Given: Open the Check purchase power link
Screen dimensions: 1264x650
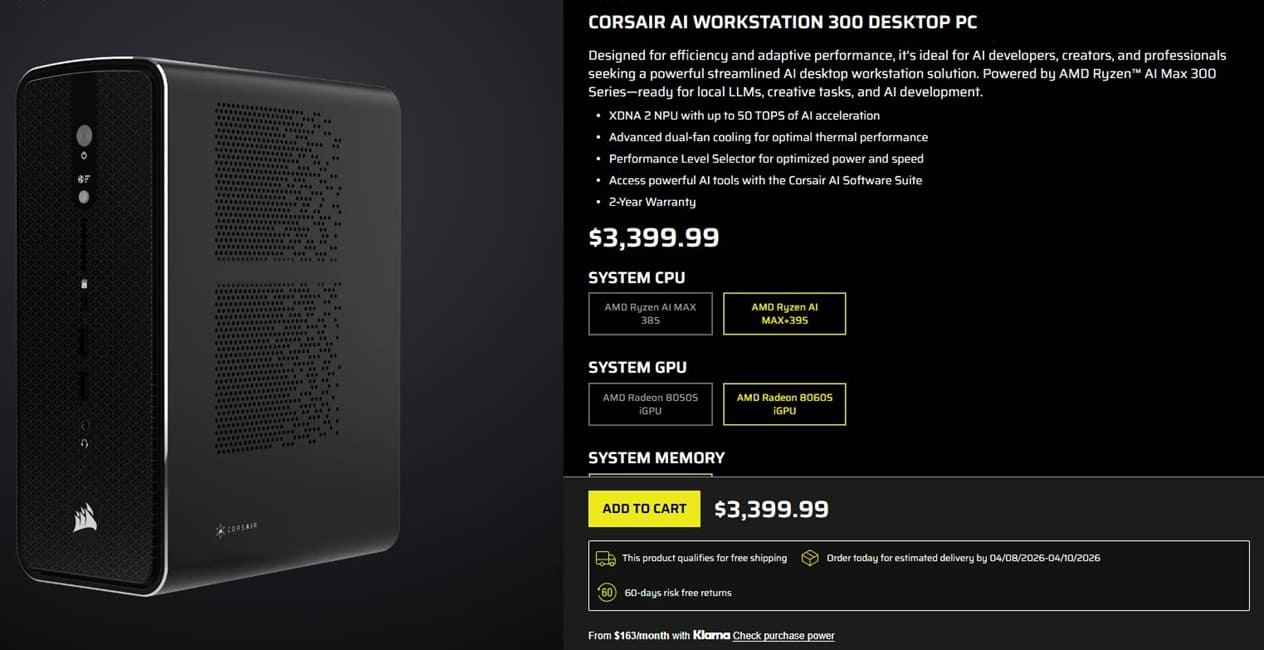Looking at the screenshot, I should pos(783,636).
